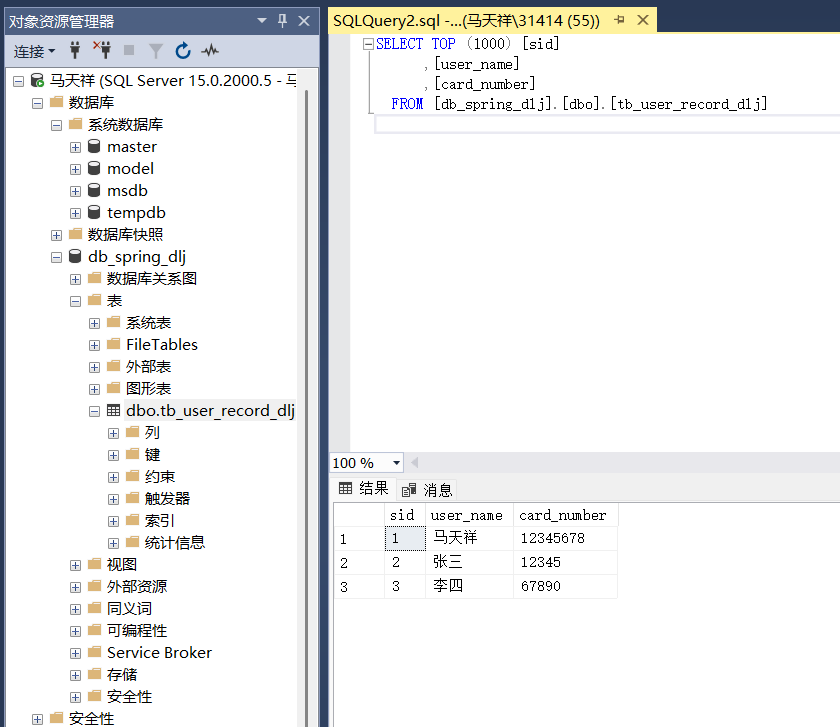Collapse the 马天祥 server node
840x727 pixels.
click(x=18, y=81)
